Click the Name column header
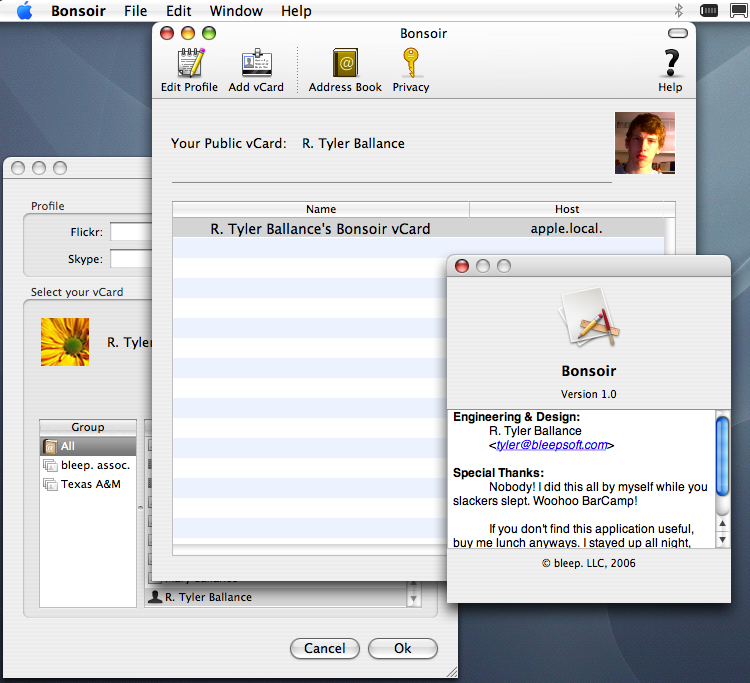The height and width of the screenshot is (683, 750). tap(320, 209)
